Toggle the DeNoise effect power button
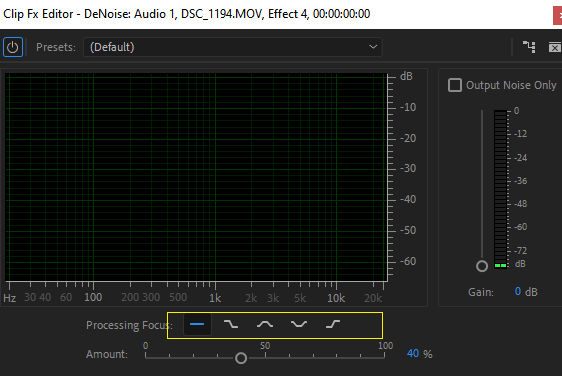Image resolution: width=562 pixels, height=376 pixels. [x=13, y=47]
